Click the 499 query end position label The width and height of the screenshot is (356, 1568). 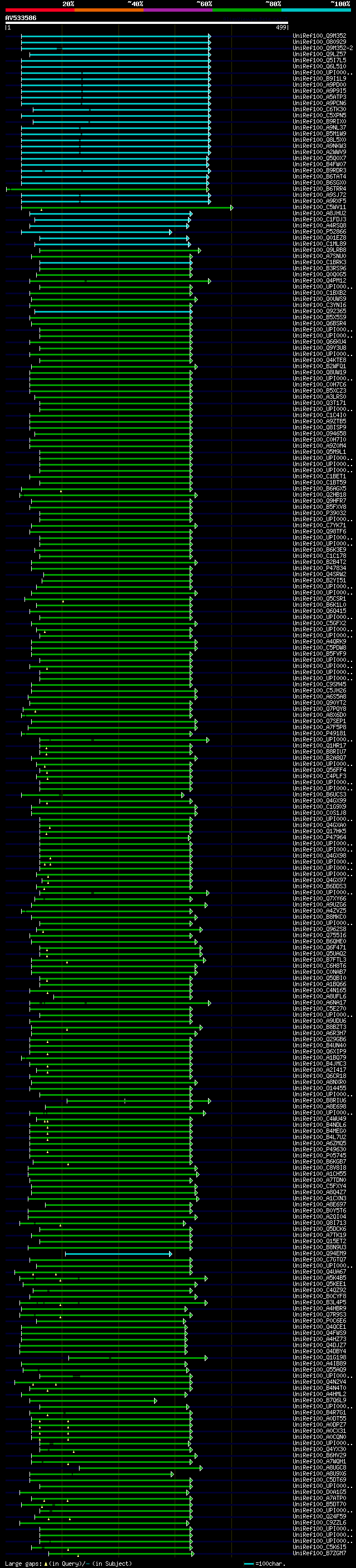(280, 27)
